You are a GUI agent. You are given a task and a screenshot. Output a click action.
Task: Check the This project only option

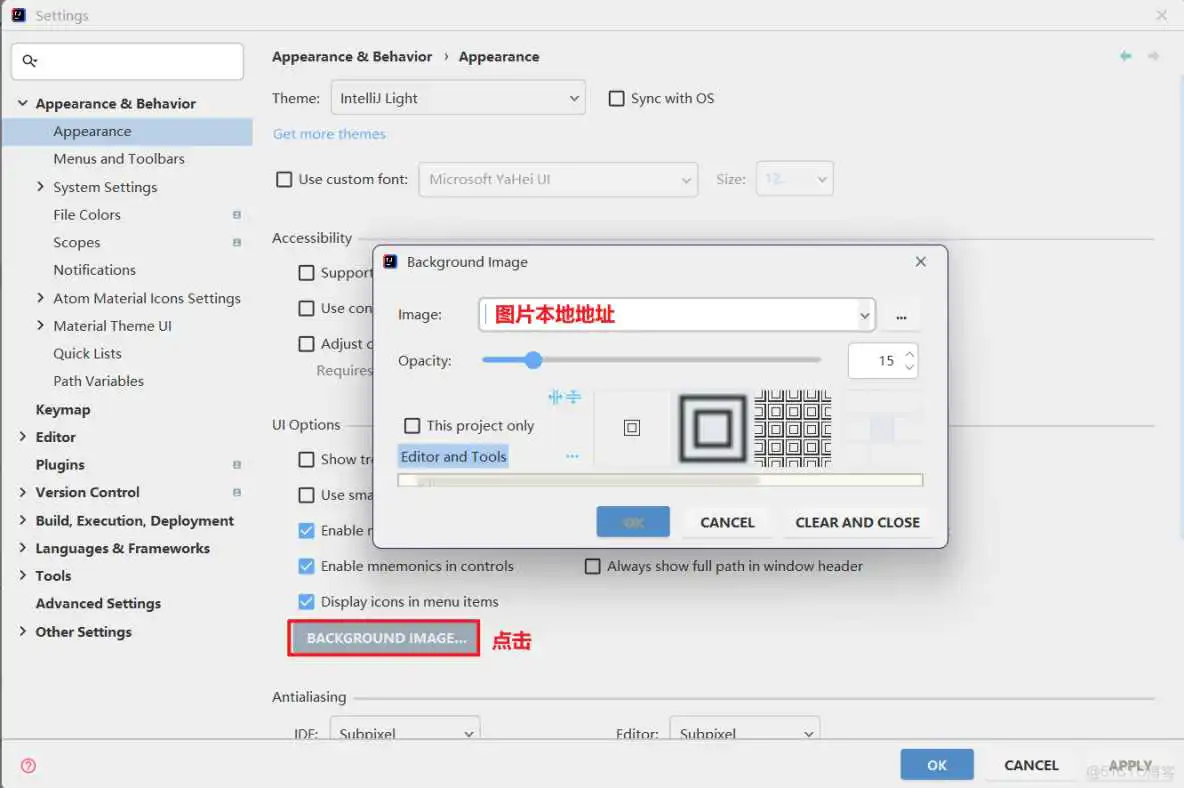click(x=411, y=425)
